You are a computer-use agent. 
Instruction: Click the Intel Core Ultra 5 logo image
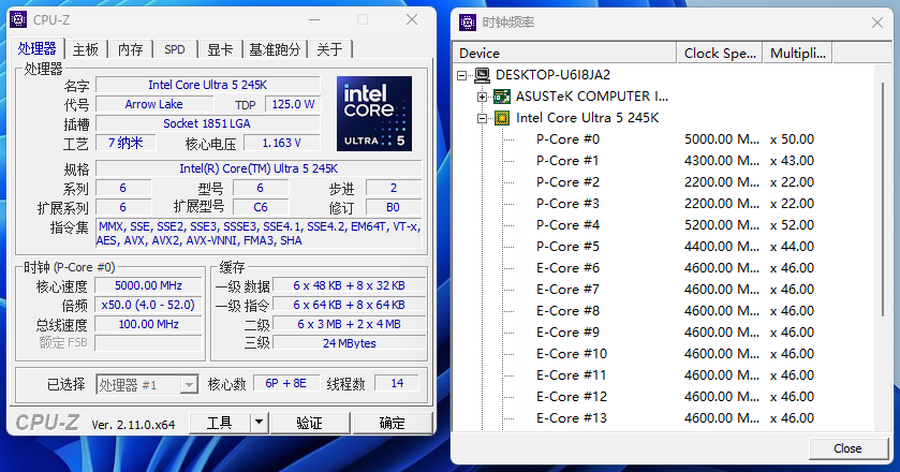tap(374, 114)
